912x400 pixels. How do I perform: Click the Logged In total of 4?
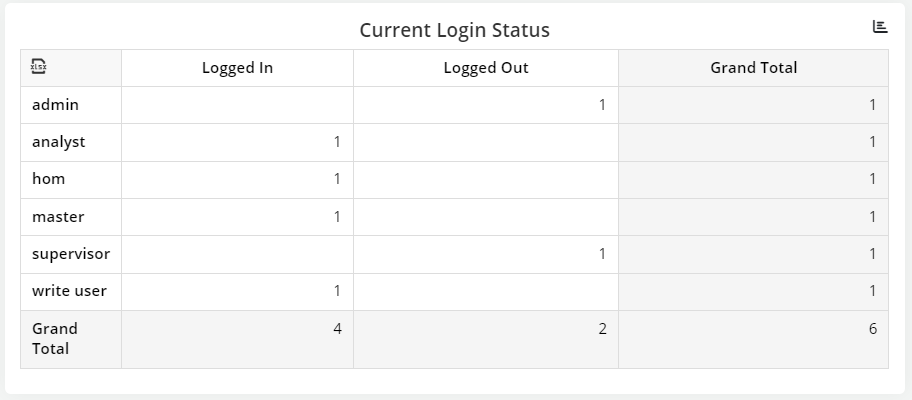[337, 328]
